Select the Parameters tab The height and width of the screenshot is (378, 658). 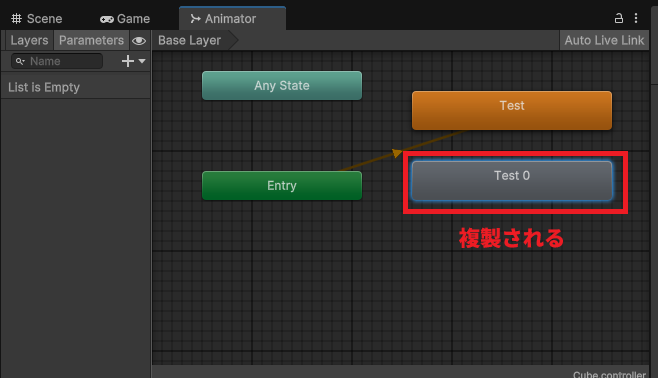(91, 40)
